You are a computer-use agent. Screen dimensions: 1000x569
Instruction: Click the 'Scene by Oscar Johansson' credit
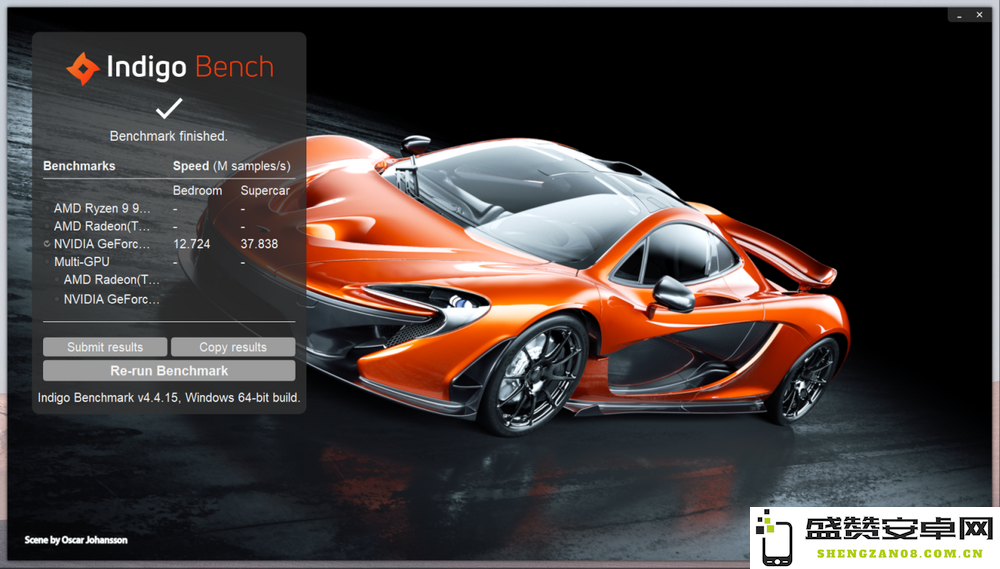point(76,540)
